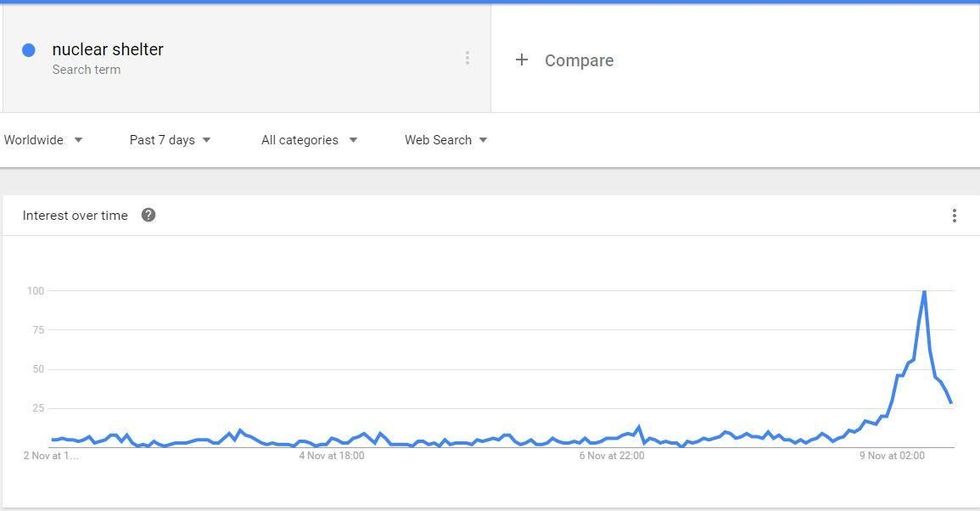Click the Search term label under nuclear shelter

(86, 70)
